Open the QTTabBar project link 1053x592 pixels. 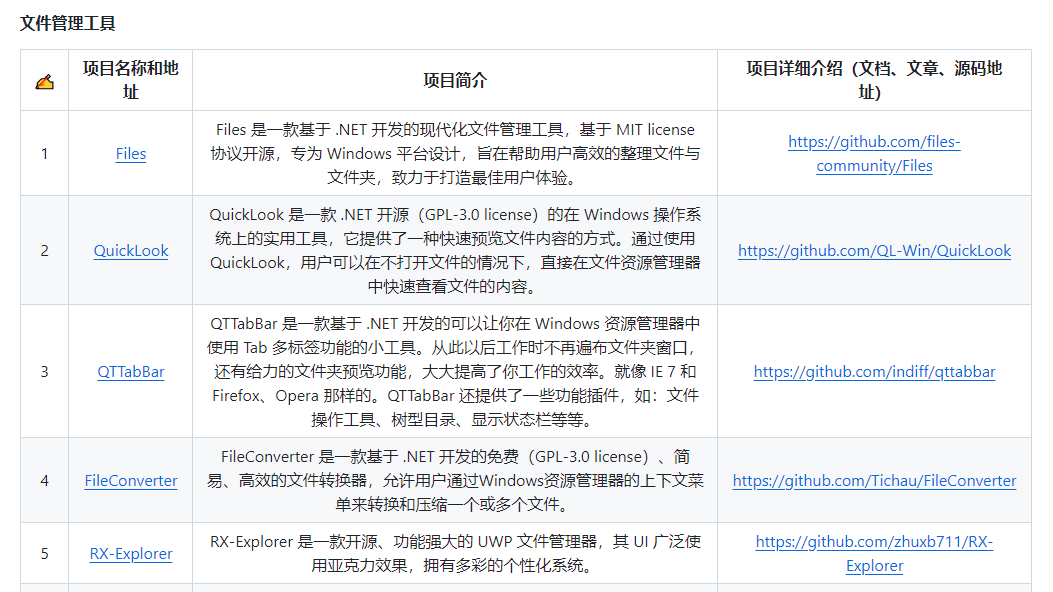(x=131, y=371)
